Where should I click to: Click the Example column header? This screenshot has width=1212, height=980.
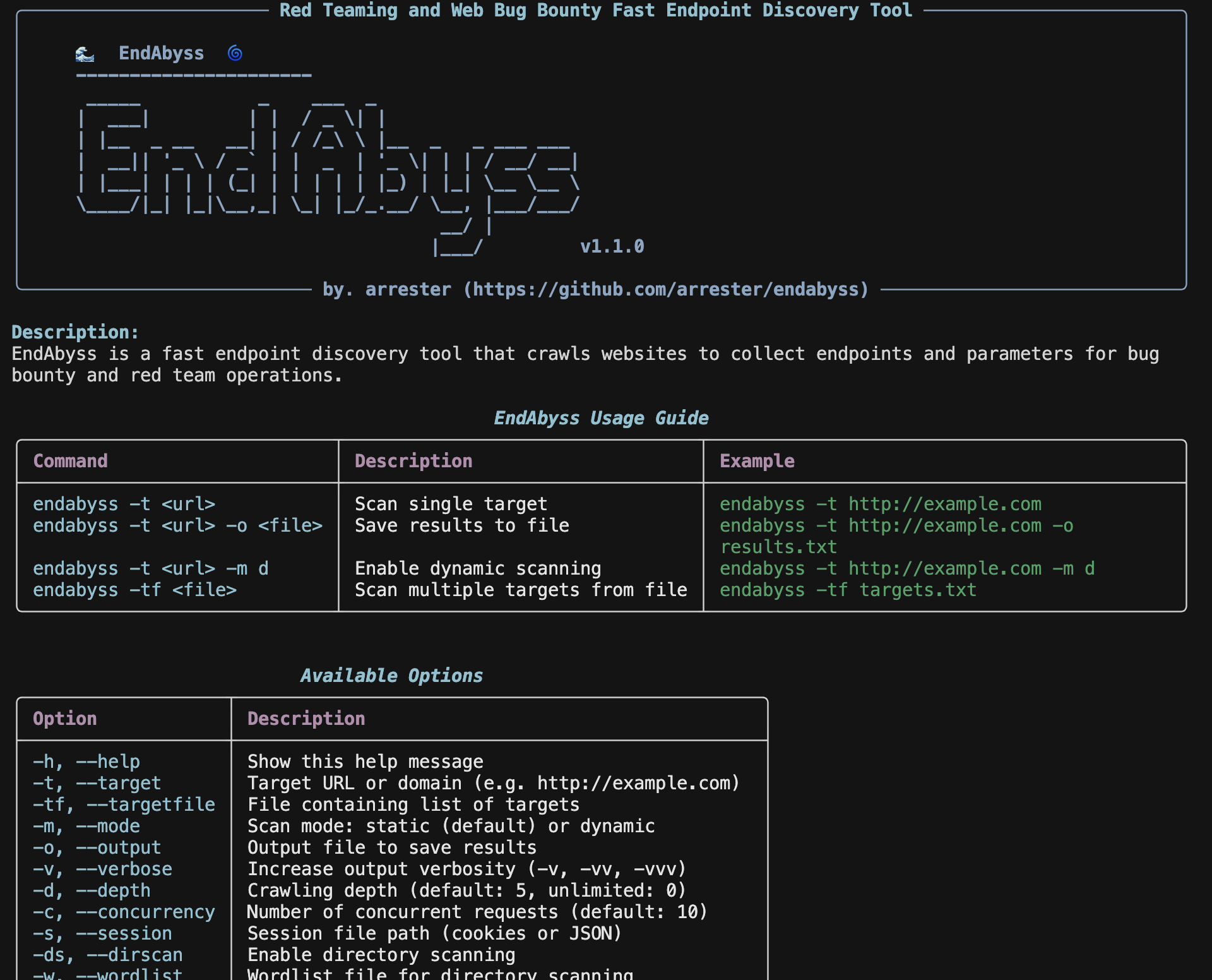click(x=756, y=461)
